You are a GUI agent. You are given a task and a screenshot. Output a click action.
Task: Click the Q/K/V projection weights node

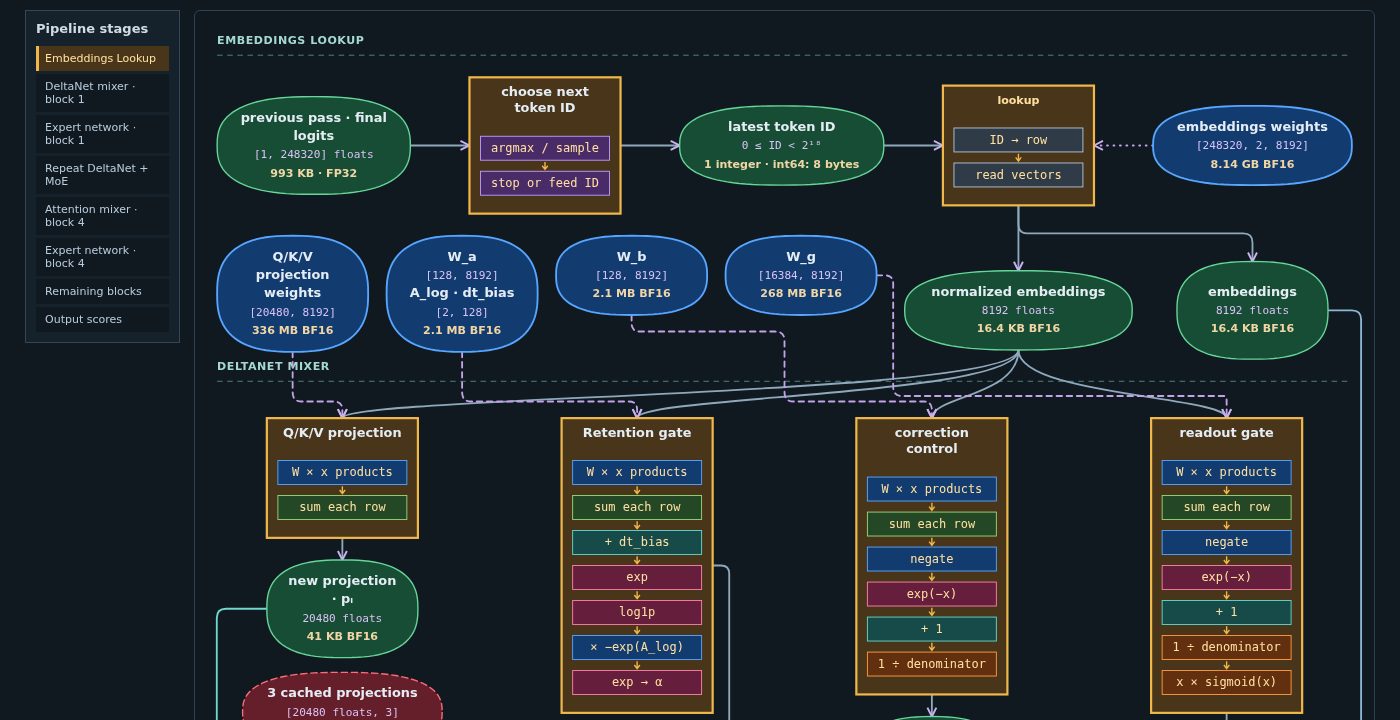click(292, 294)
